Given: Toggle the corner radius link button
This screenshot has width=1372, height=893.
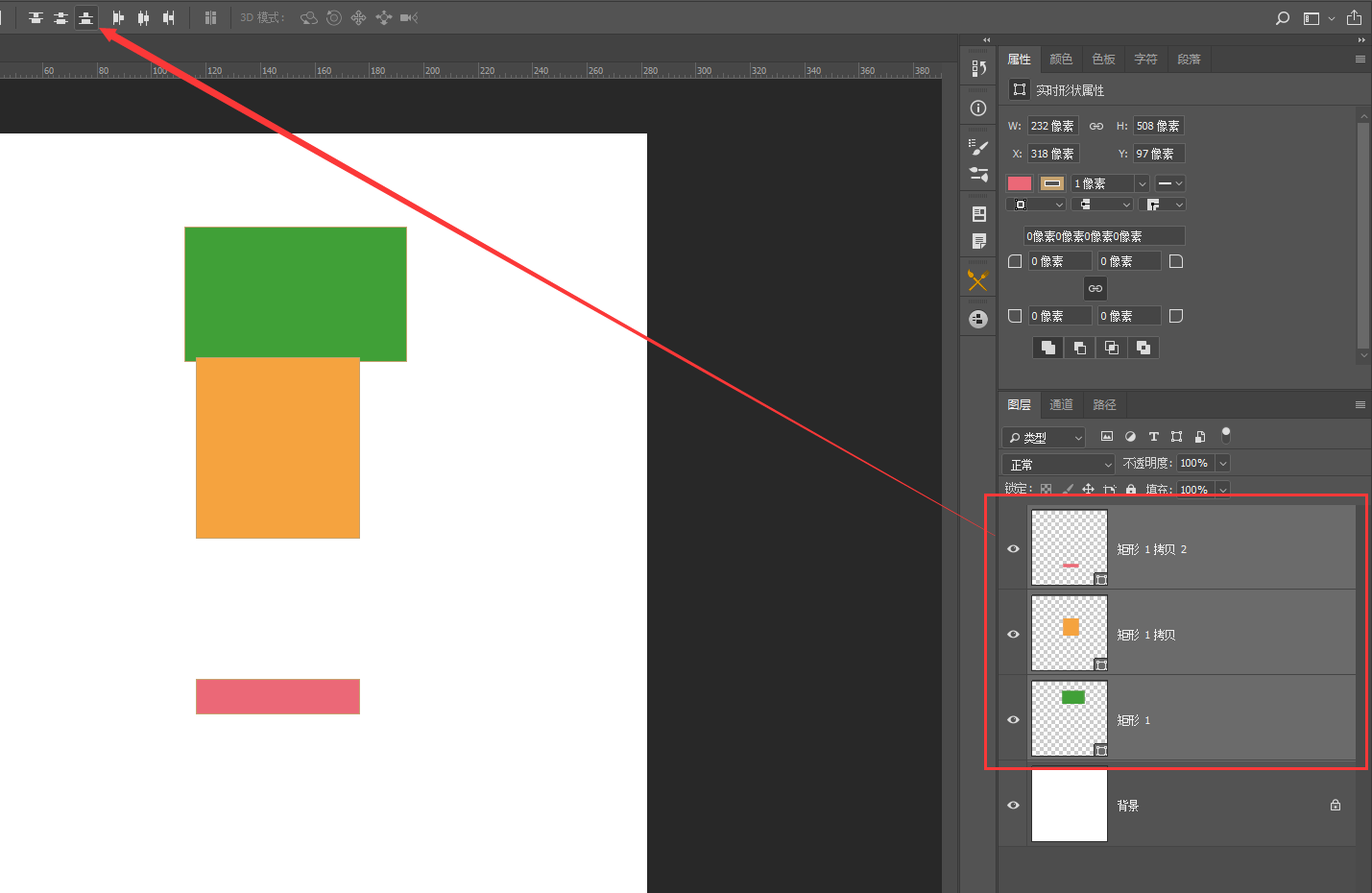Looking at the screenshot, I should (1095, 288).
